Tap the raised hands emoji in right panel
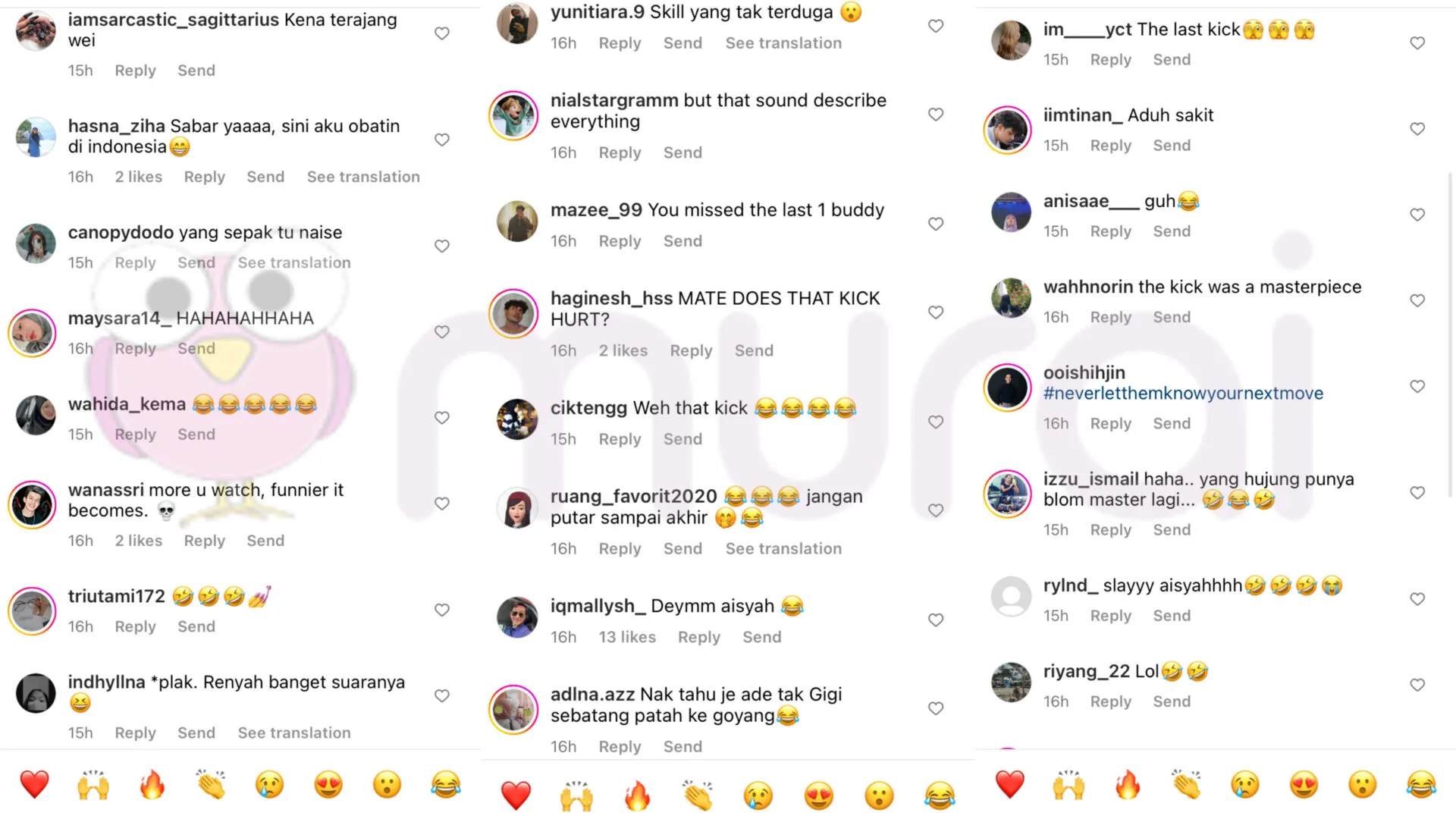Image resolution: width=1456 pixels, height=819 pixels. pyautogui.click(x=1068, y=785)
